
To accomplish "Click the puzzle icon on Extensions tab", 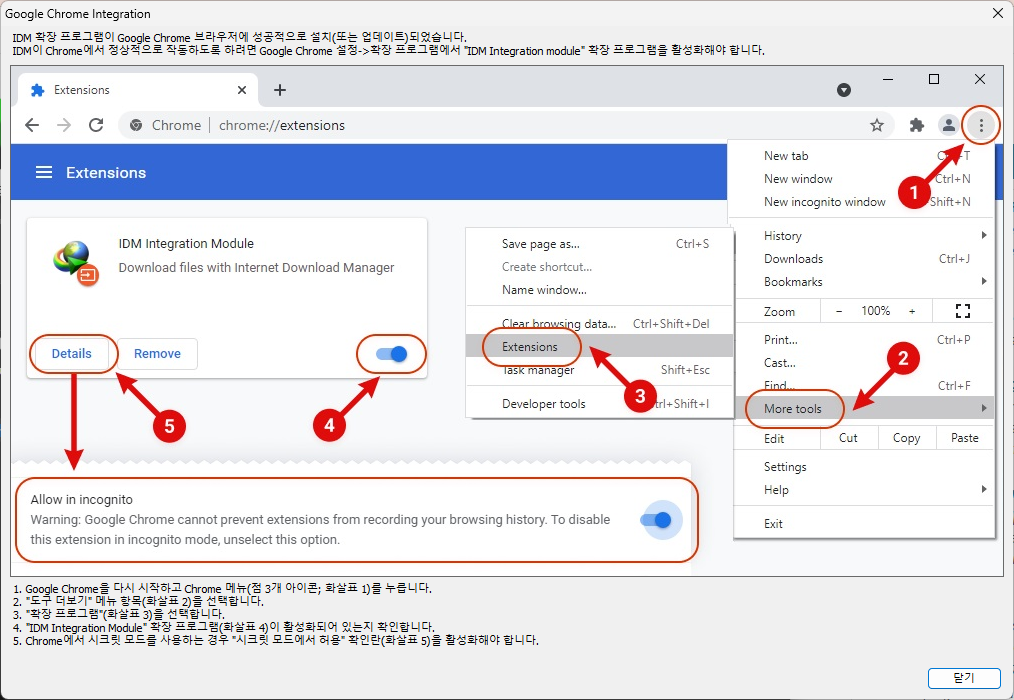I will click(x=38, y=90).
